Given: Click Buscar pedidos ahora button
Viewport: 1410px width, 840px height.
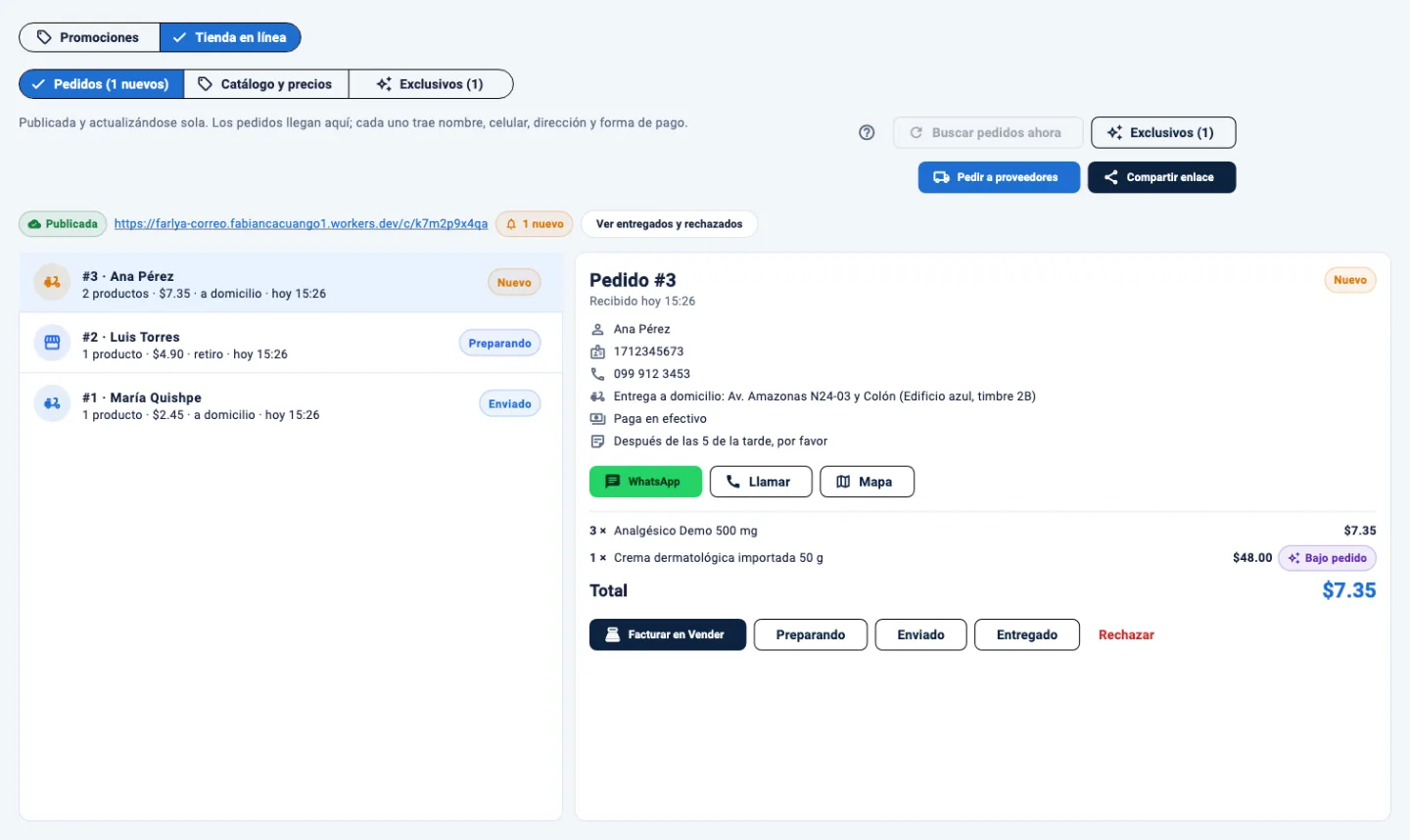Looking at the screenshot, I should pos(987,132).
